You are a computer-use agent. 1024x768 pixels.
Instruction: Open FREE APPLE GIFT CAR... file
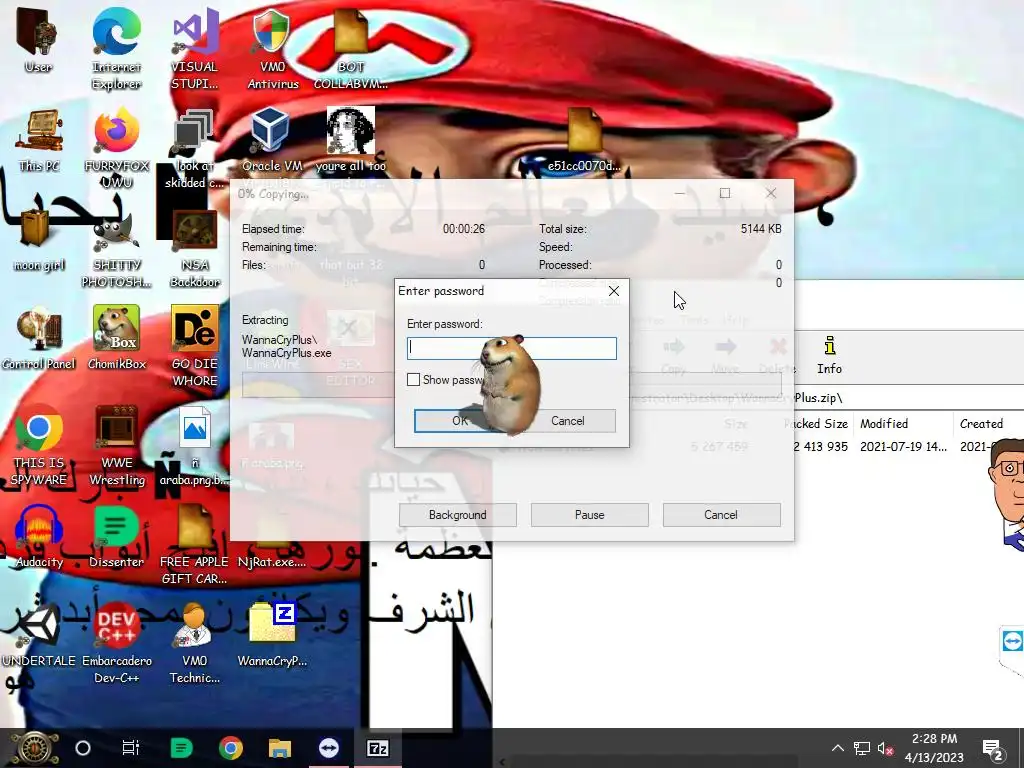[x=195, y=543]
